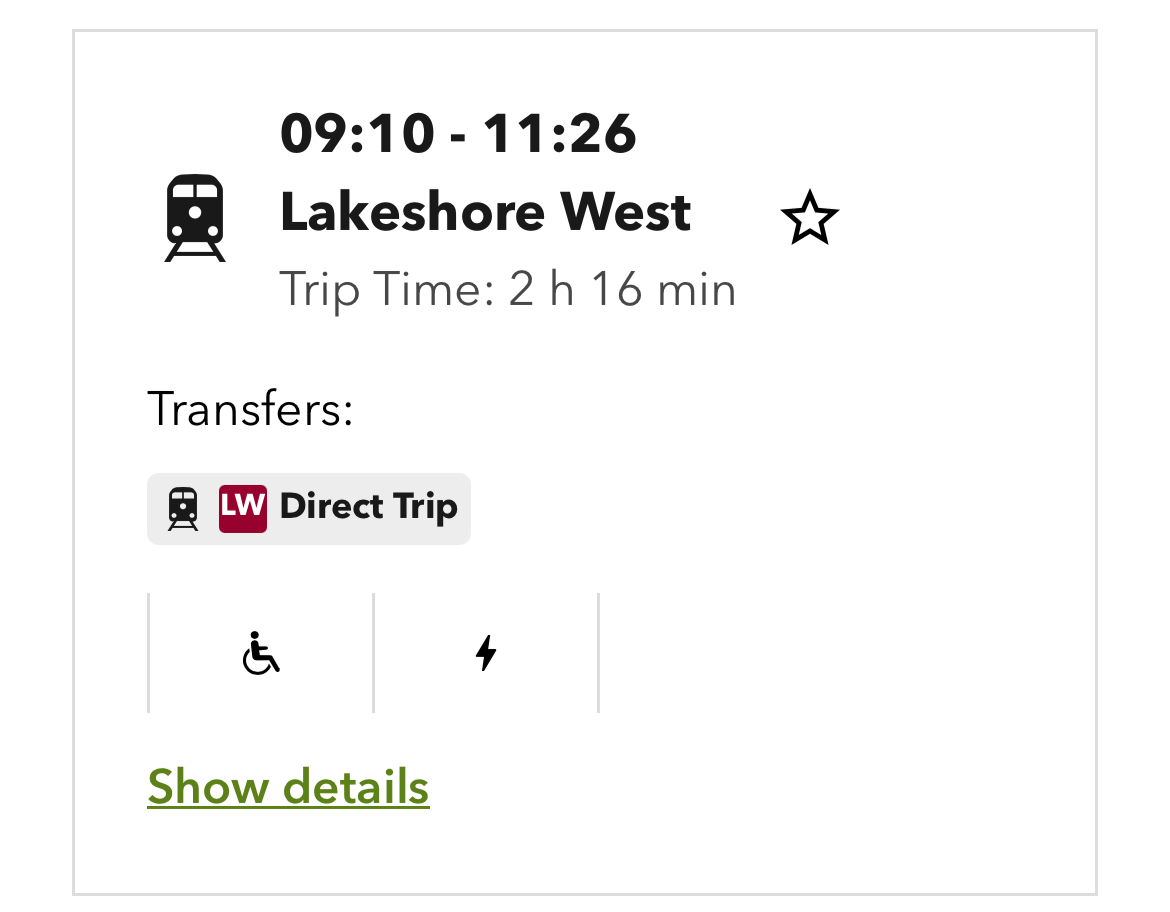The image size is (1170, 912).
Task: Click the maroon LW line badge
Action: tap(243, 508)
